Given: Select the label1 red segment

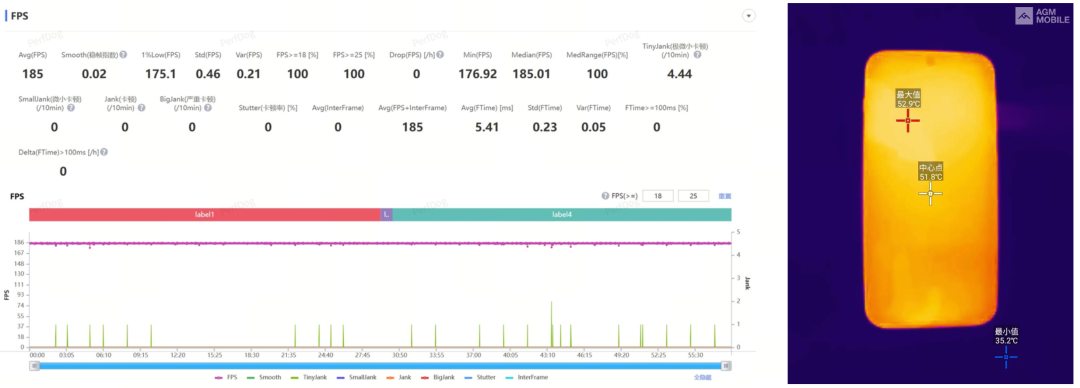Looking at the screenshot, I should (x=205, y=215).
